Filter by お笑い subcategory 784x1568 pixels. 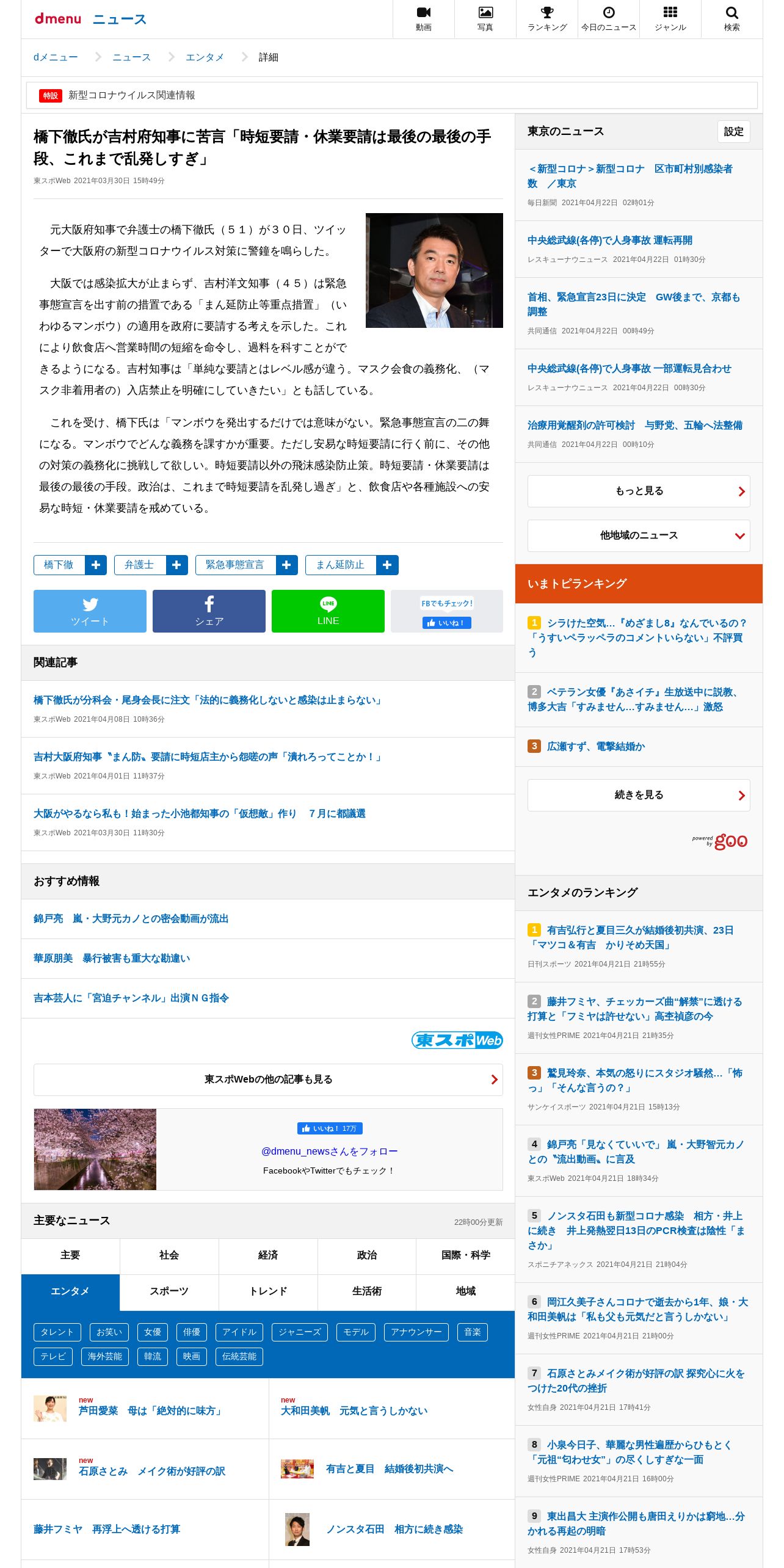pos(109,1332)
